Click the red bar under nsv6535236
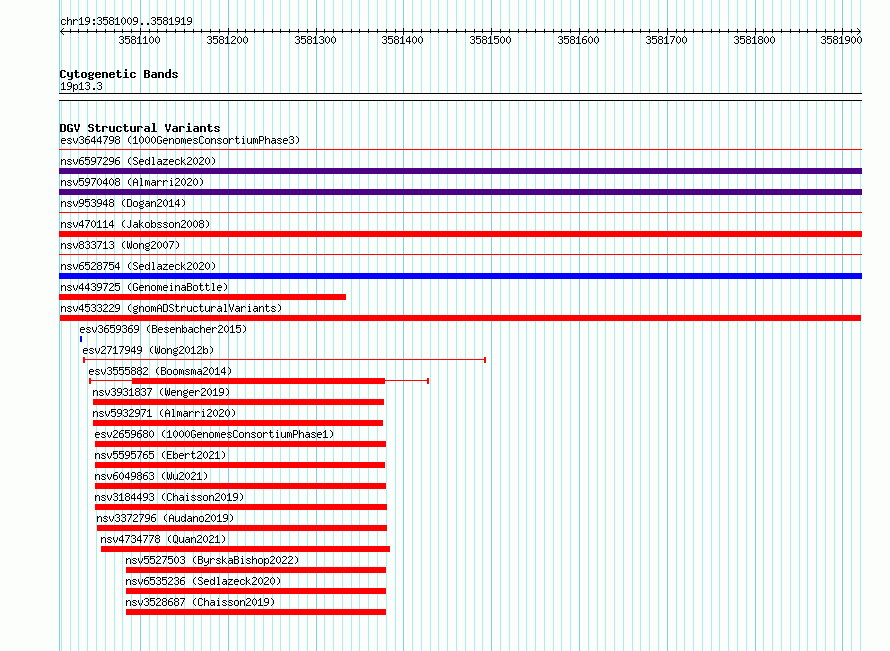890x651 pixels. pos(256,591)
